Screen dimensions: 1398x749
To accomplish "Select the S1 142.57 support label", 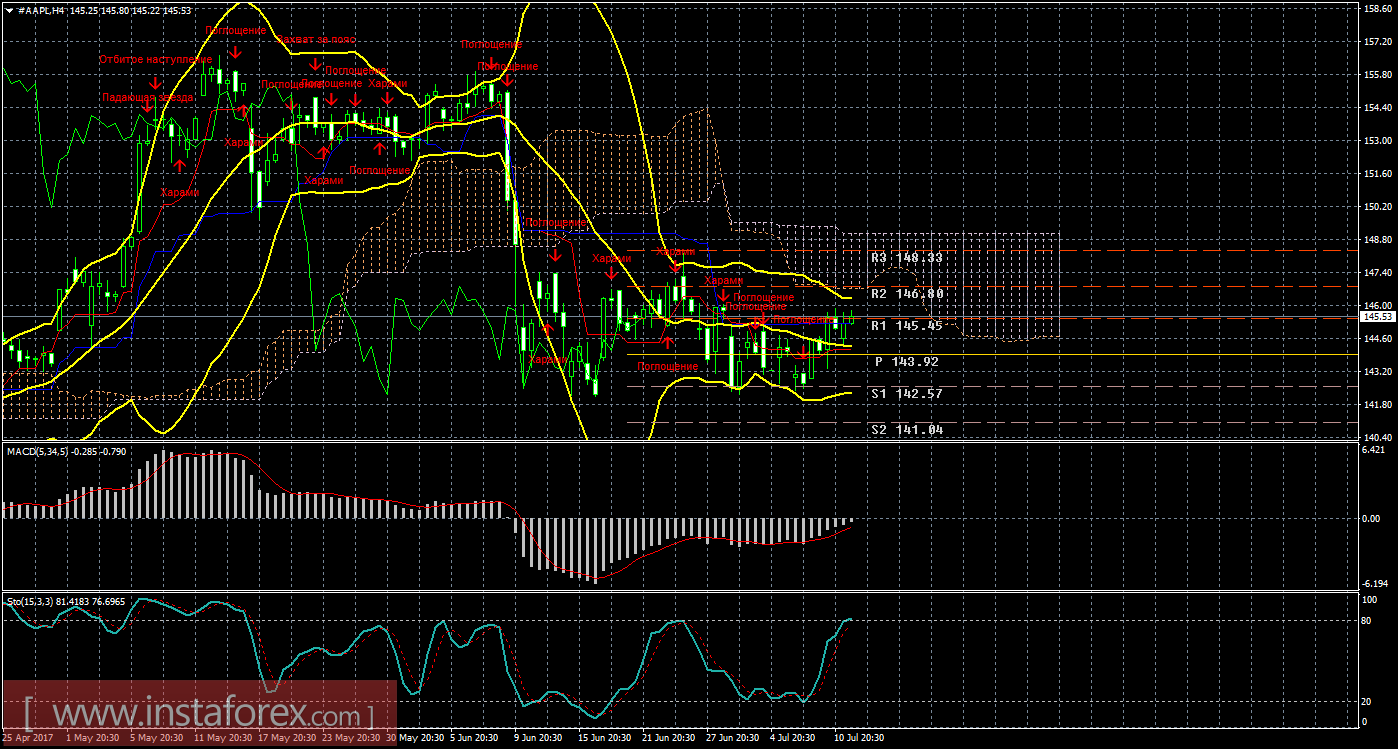I will click(907, 394).
